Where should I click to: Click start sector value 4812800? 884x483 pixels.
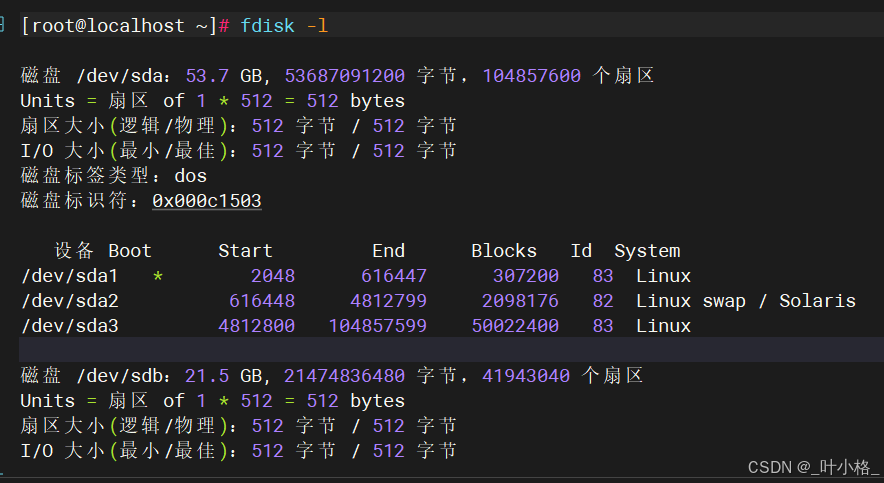[257, 326]
